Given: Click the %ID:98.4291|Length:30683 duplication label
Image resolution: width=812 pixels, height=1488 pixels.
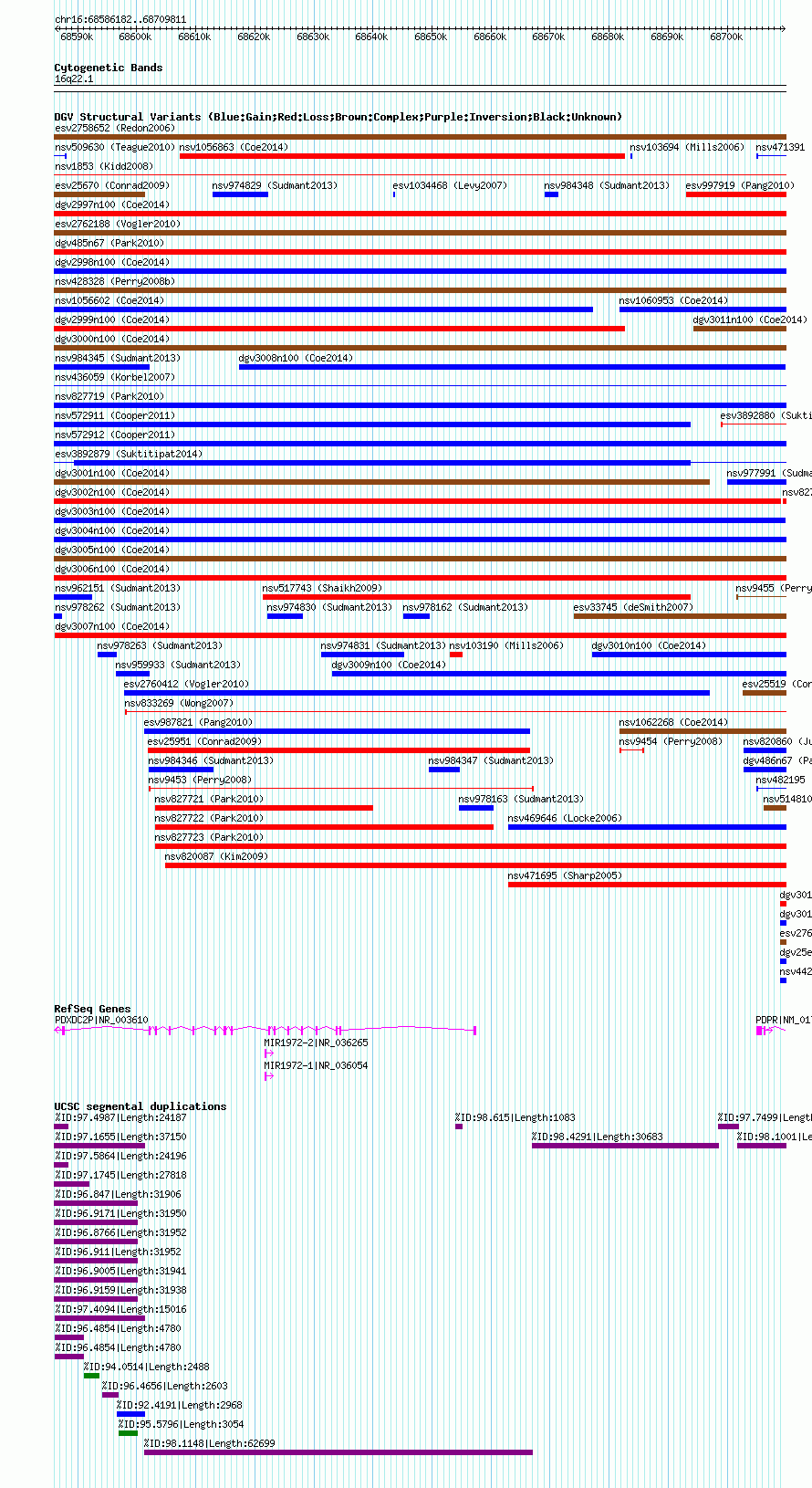Looking at the screenshot, I should pos(598,1137).
